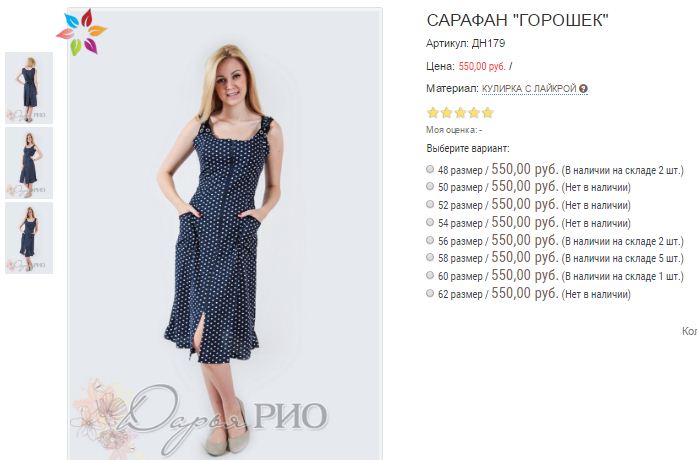Open the first dress thumbnail
Screen dimensions: 697x460
(29, 88)
